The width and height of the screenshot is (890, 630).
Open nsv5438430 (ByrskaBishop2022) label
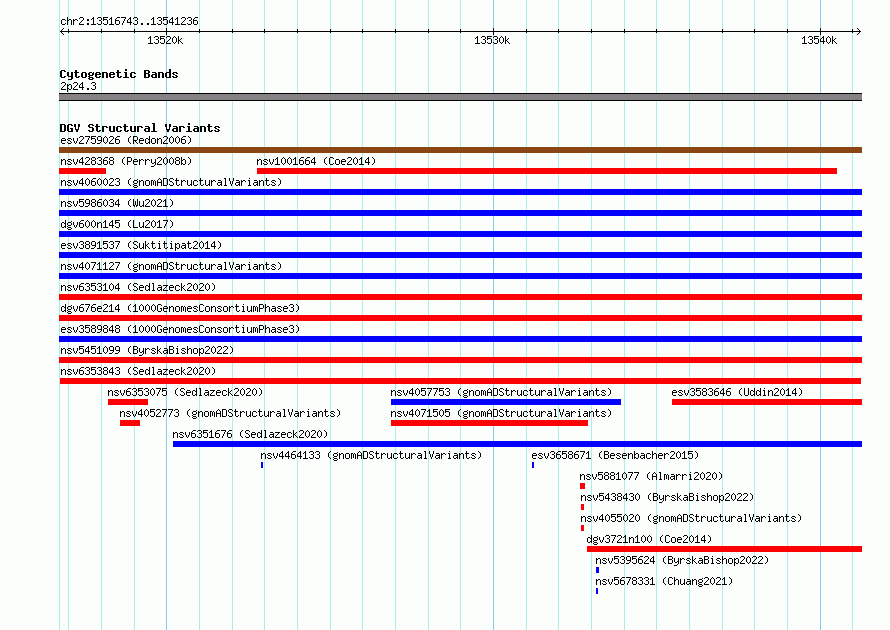coord(667,497)
